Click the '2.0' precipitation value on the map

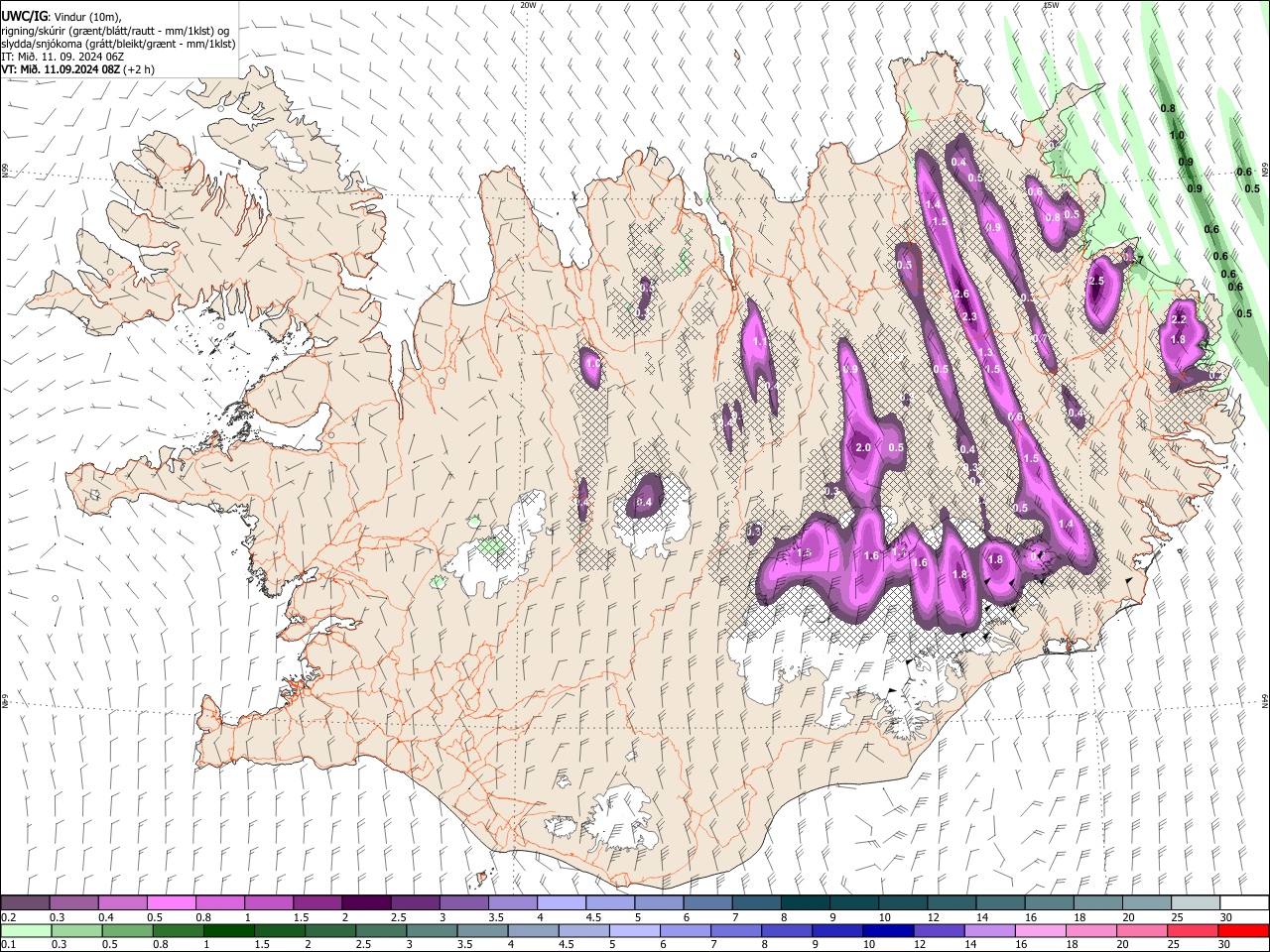pyautogui.click(x=862, y=448)
